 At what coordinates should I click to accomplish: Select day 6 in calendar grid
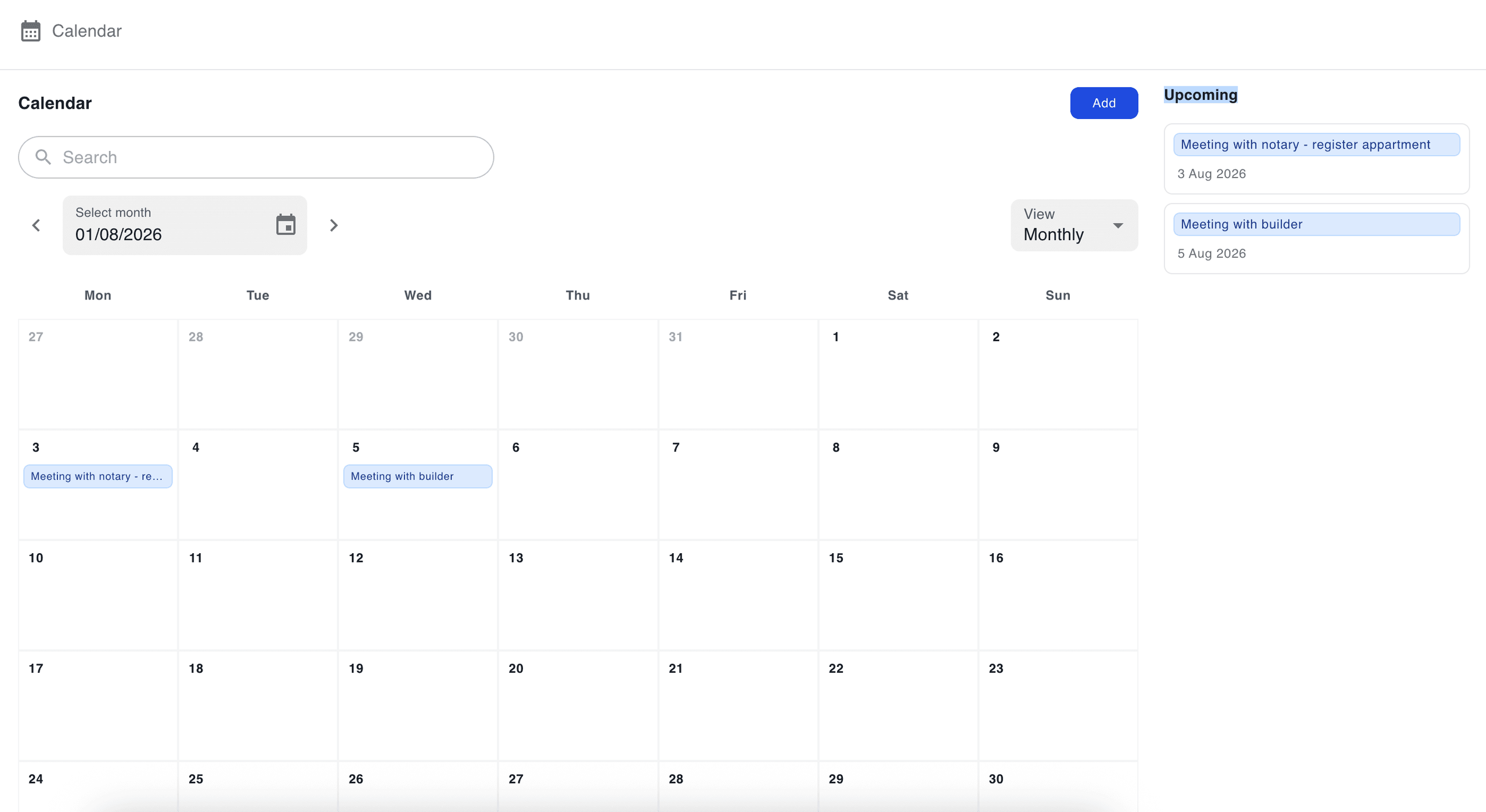point(578,485)
